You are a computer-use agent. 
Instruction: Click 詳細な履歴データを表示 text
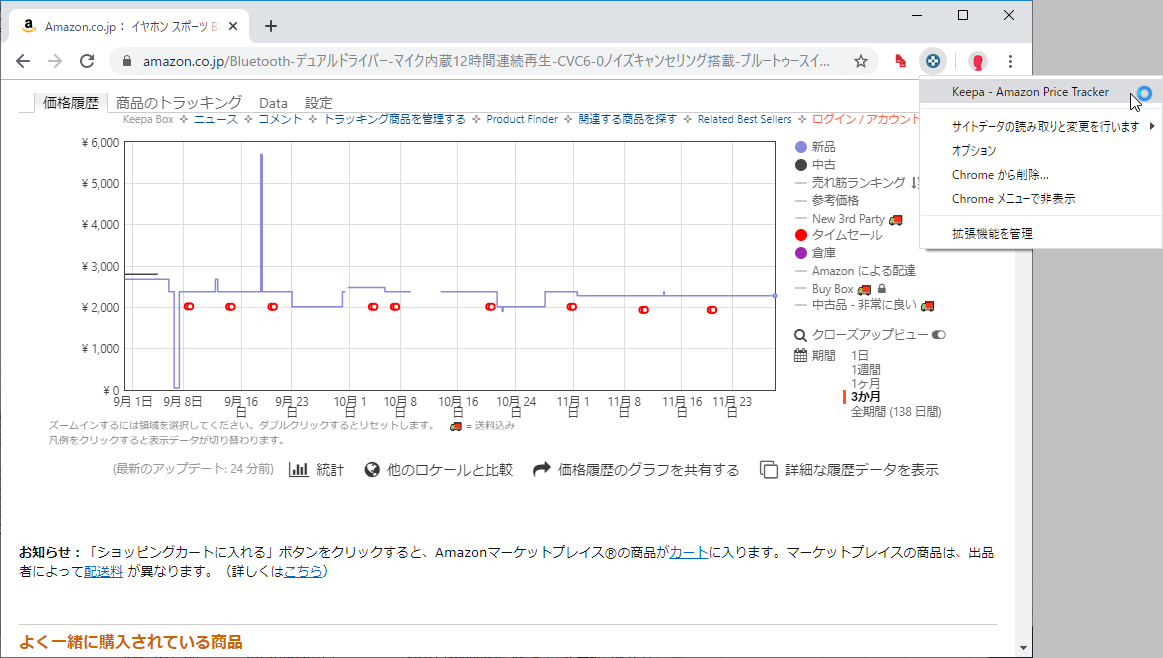(x=862, y=470)
